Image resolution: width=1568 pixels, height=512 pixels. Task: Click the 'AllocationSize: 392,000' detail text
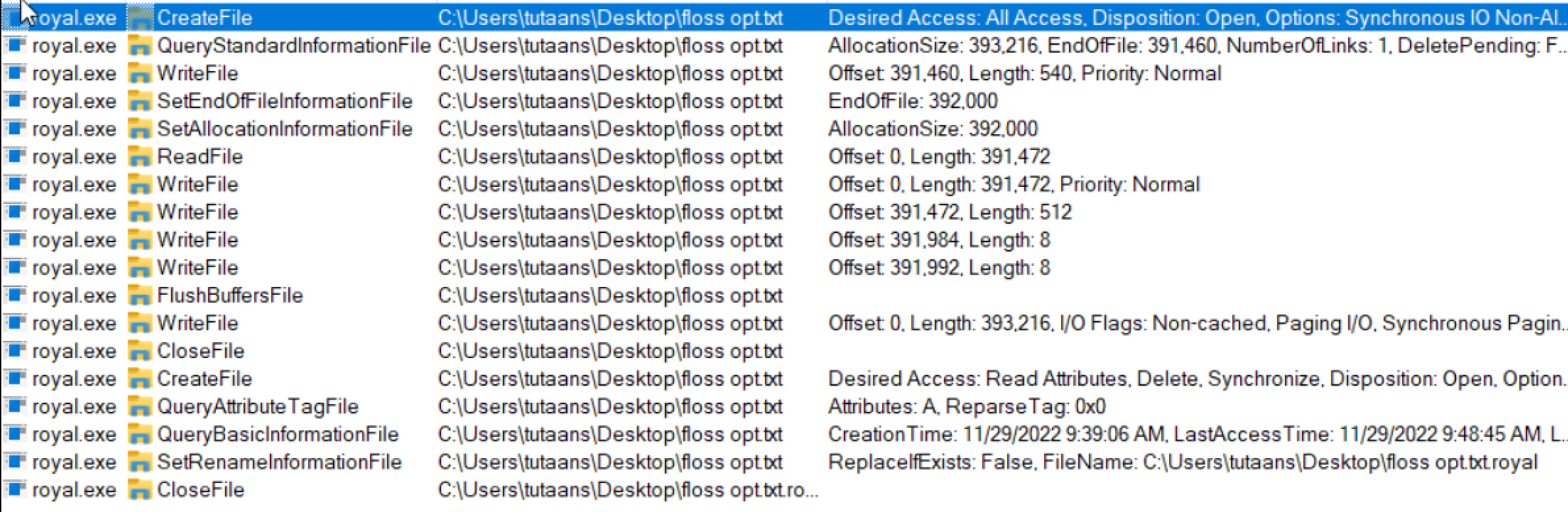pos(932,129)
